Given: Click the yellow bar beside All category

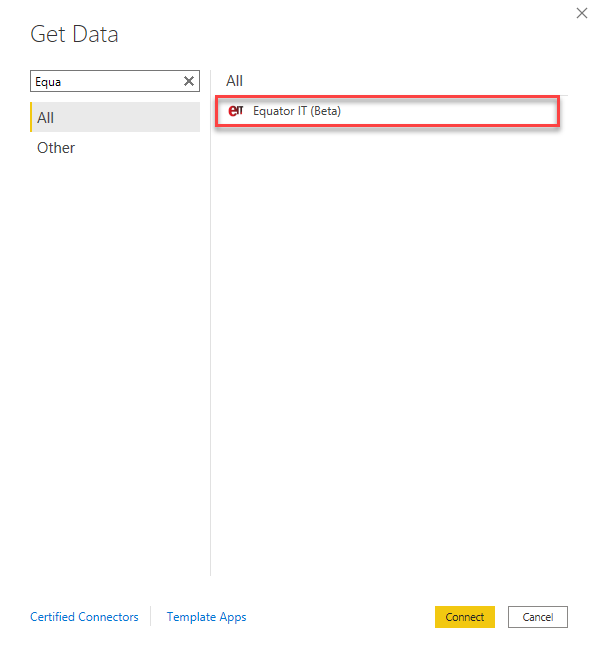Looking at the screenshot, I should (x=31, y=117).
